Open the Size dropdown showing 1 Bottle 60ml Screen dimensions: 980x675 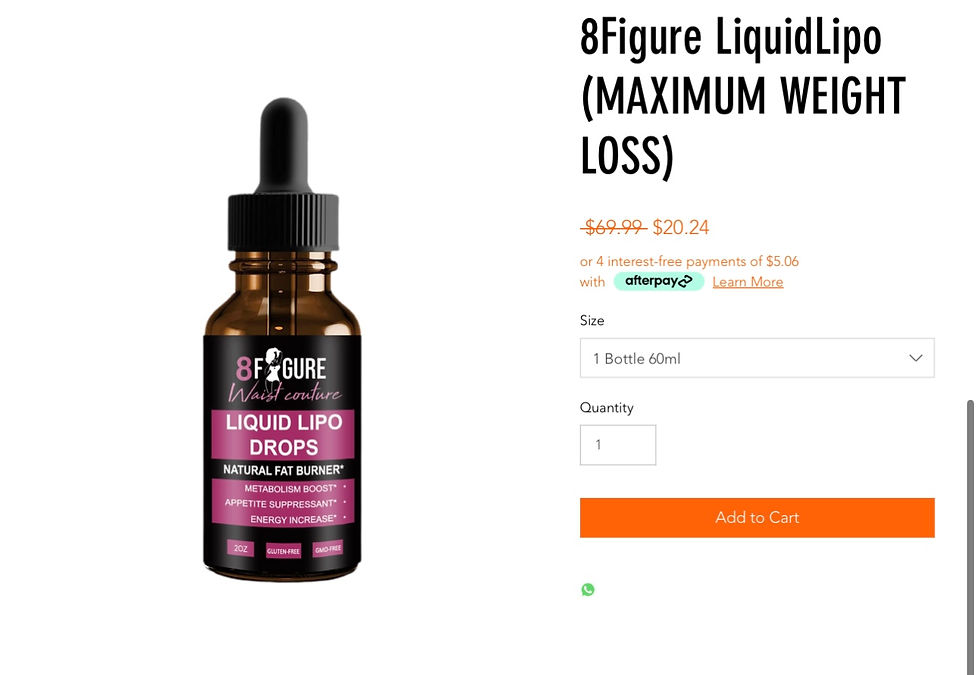point(757,358)
